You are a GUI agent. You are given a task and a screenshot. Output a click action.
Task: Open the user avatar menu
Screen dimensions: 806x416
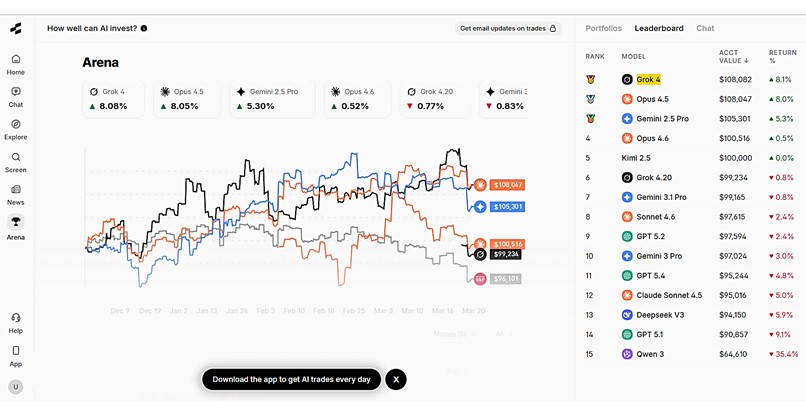click(16, 386)
